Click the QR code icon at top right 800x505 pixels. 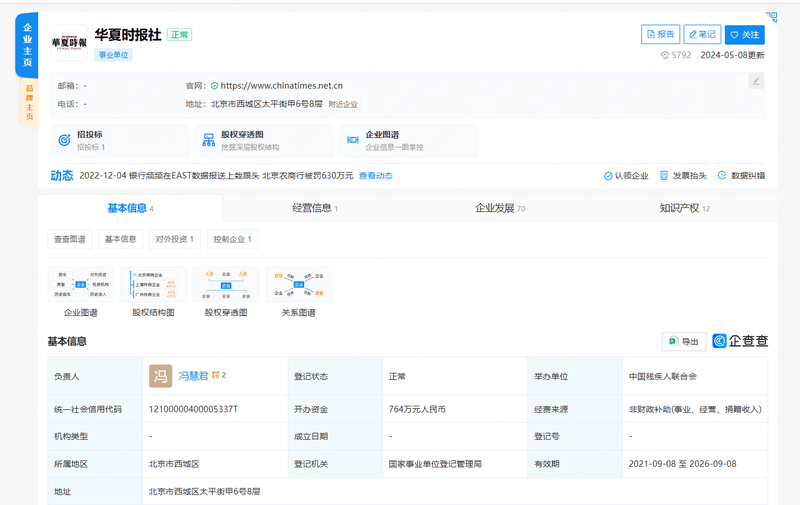point(771,17)
